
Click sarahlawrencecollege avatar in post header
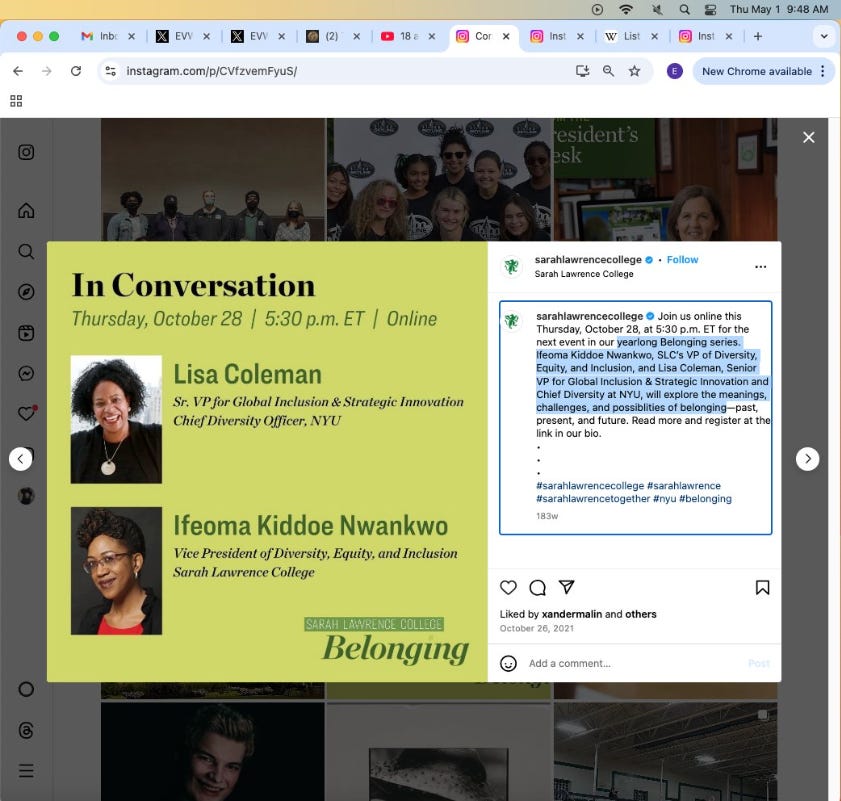click(511, 266)
